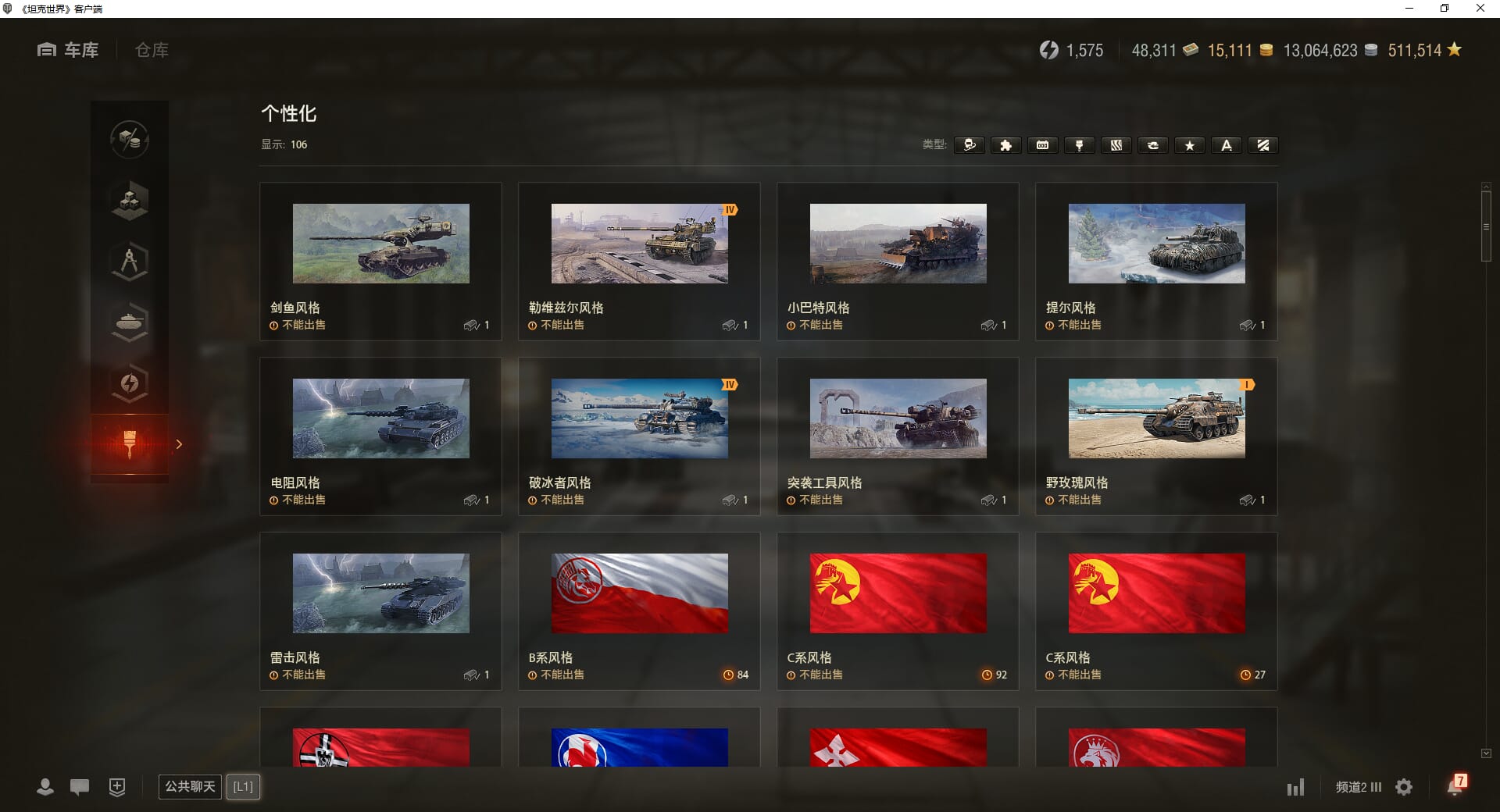Screen dimensions: 1500x812
Task: Click the server statistics bars icon
Action: point(1295,787)
